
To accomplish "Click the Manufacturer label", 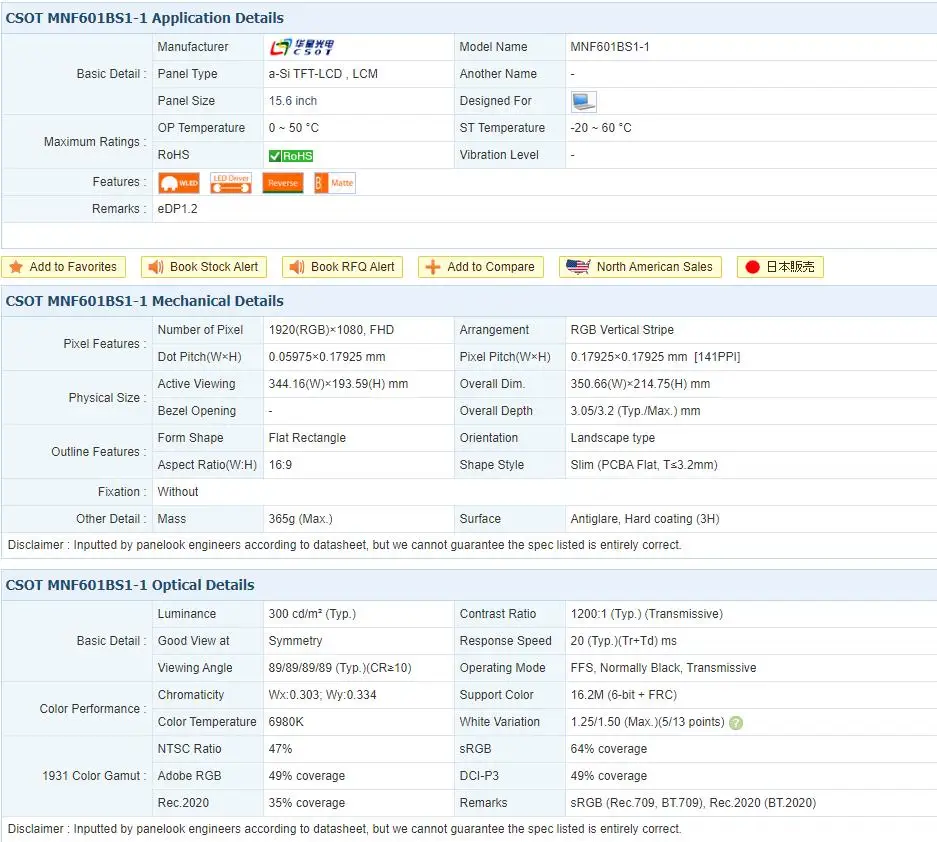I will coord(192,47).
